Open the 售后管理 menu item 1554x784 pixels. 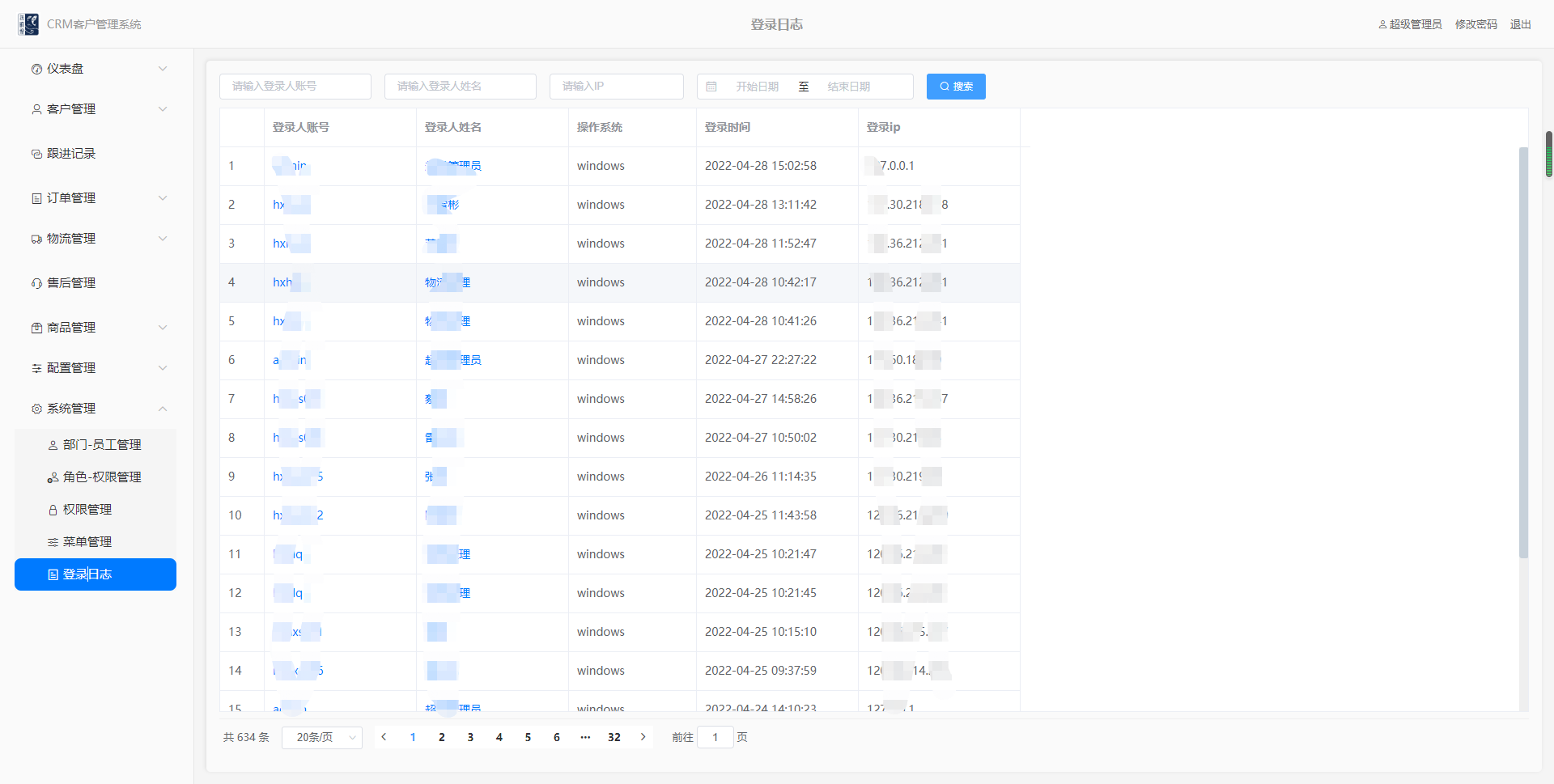click(96, 283)
